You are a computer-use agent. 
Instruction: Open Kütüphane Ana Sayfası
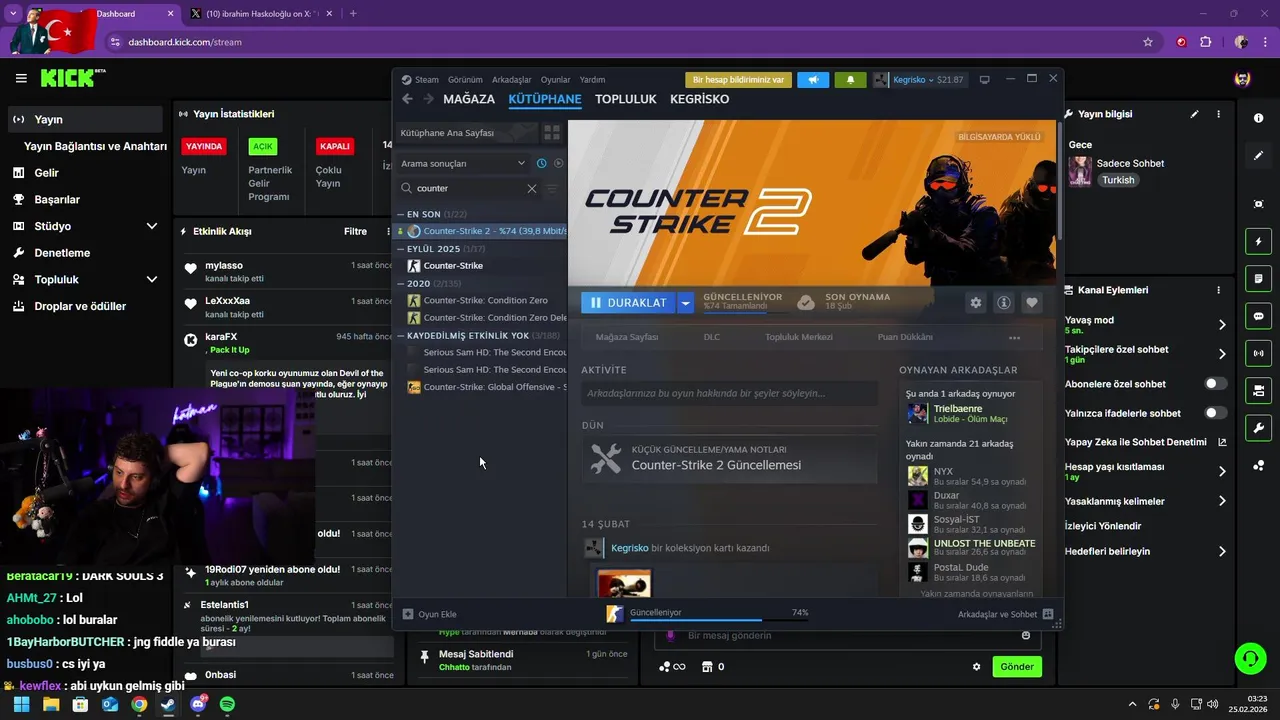pos(467,133)
